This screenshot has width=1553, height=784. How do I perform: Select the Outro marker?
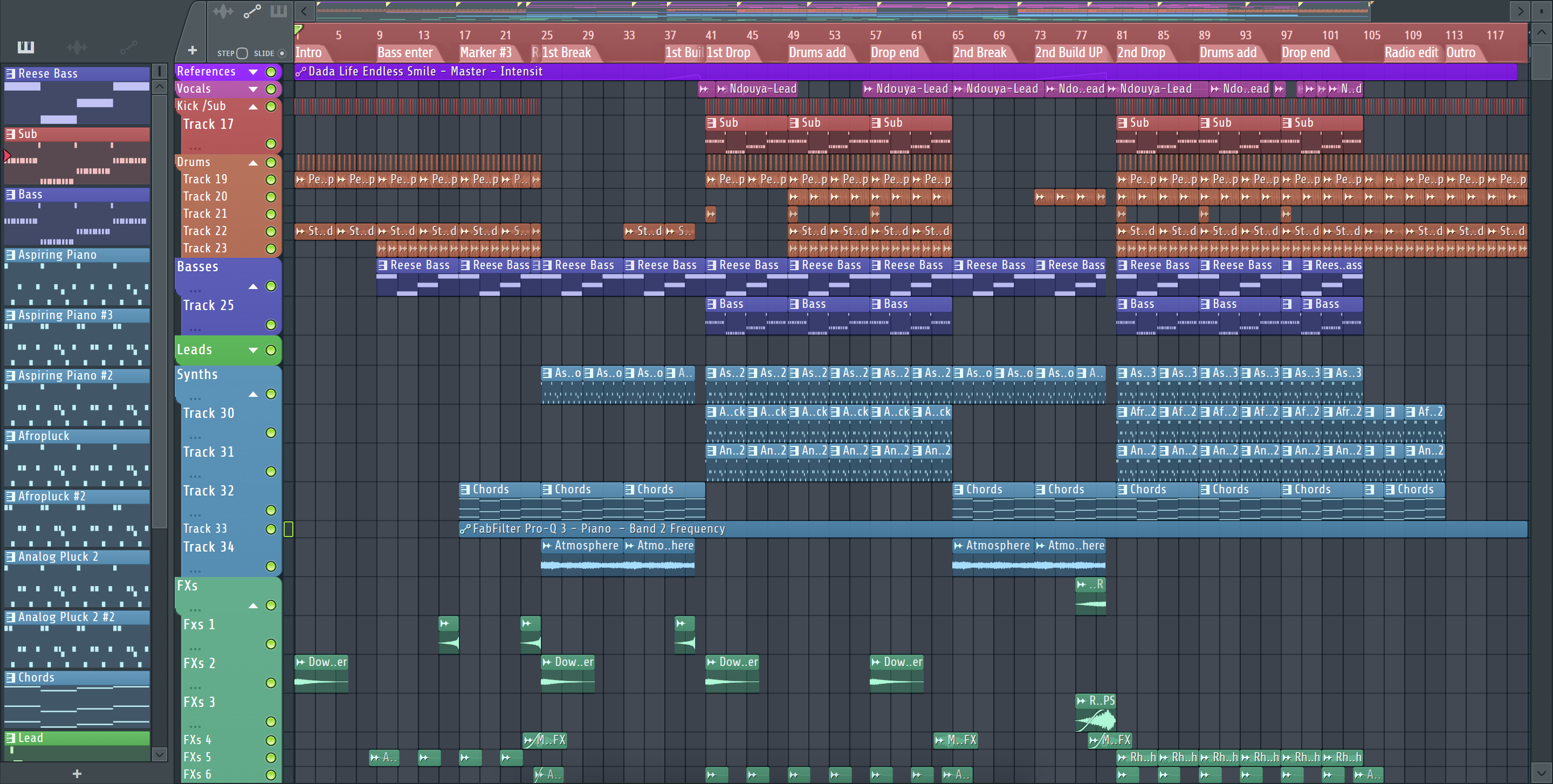1461,52
